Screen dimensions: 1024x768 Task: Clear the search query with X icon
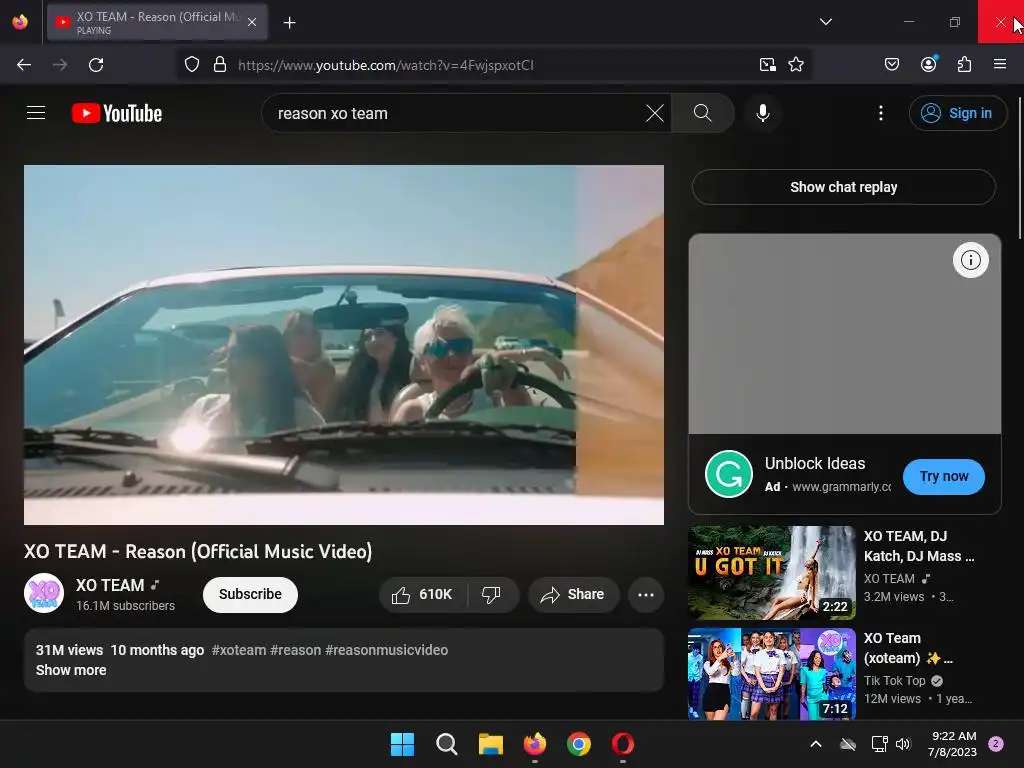(x=654, y=113)
